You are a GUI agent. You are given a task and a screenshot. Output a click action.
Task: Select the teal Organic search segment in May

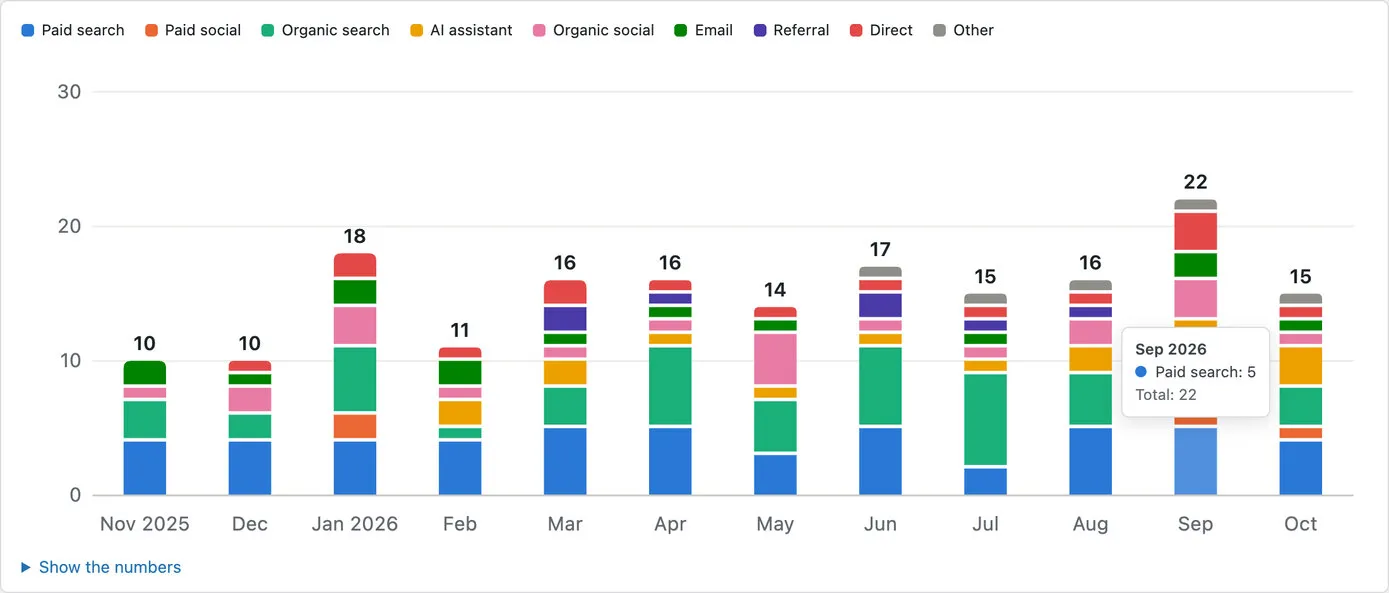click(x=775, y=426)
